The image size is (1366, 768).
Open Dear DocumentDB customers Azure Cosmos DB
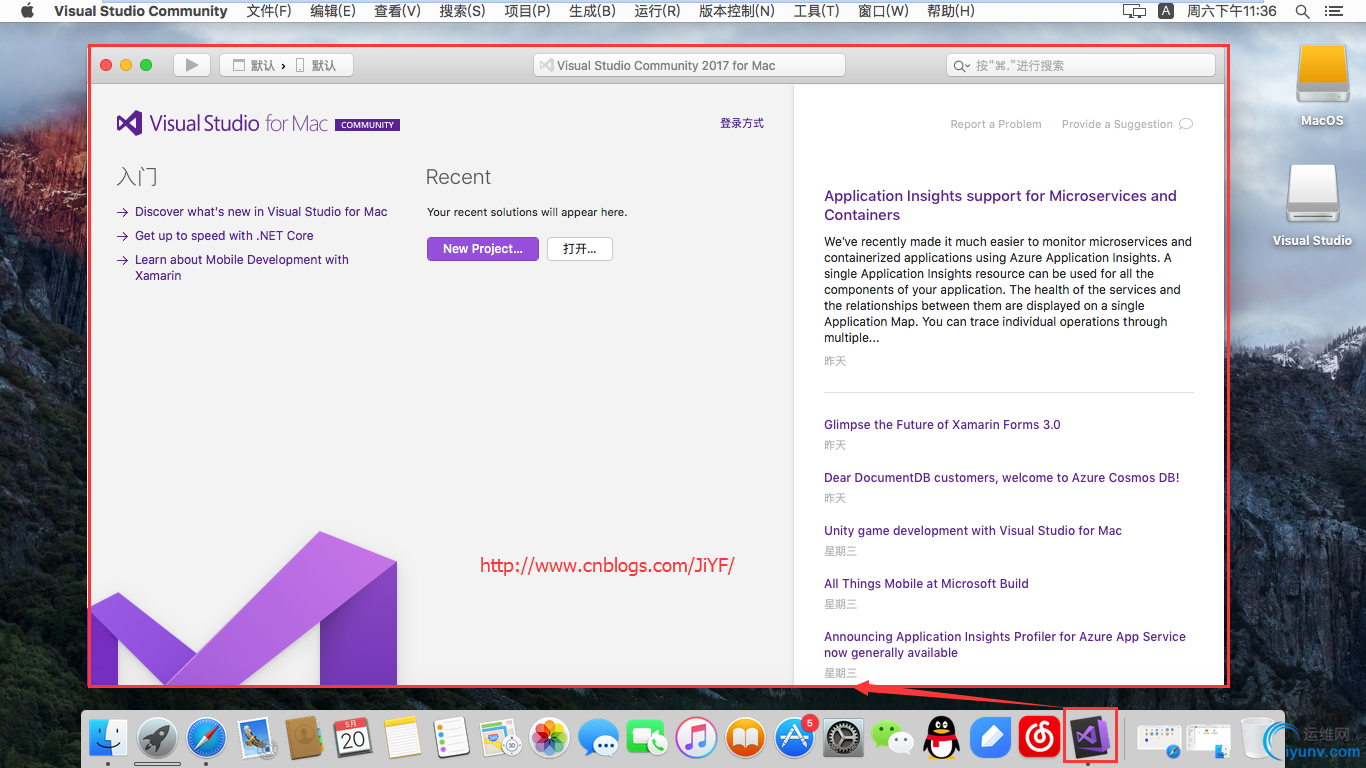tap(1002, 478)
